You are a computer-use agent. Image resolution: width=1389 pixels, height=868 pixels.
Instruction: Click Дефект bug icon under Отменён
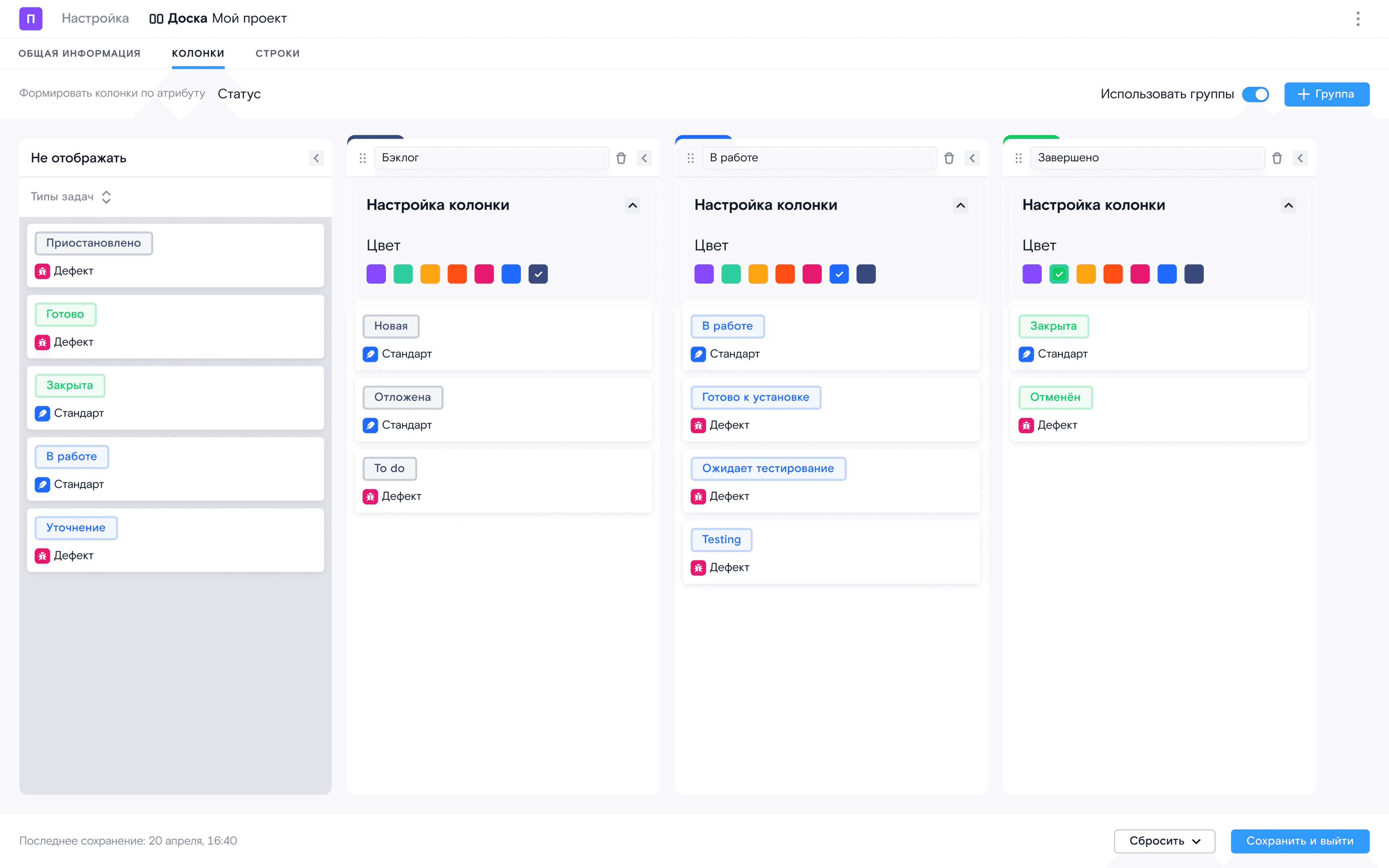coord(1026,425)
